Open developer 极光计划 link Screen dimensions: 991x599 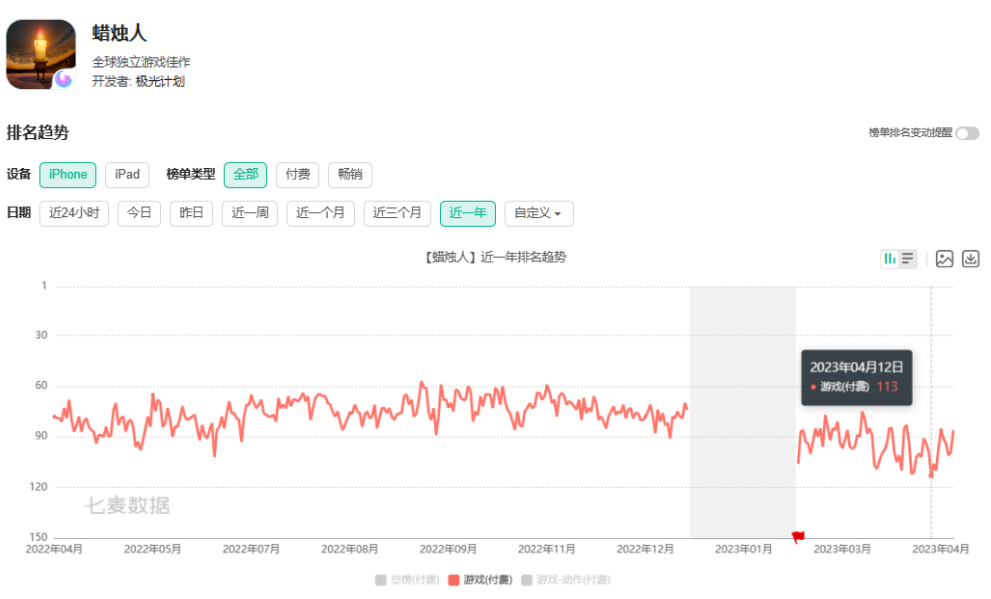160,82
